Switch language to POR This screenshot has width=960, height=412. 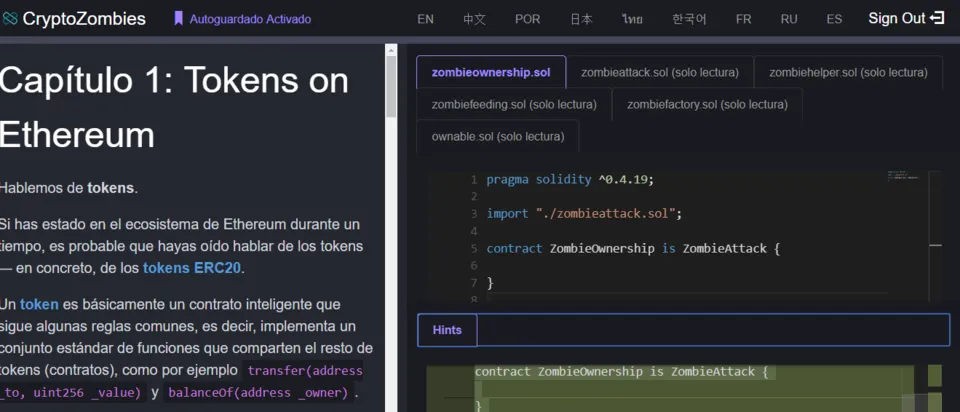coord(527,19)
